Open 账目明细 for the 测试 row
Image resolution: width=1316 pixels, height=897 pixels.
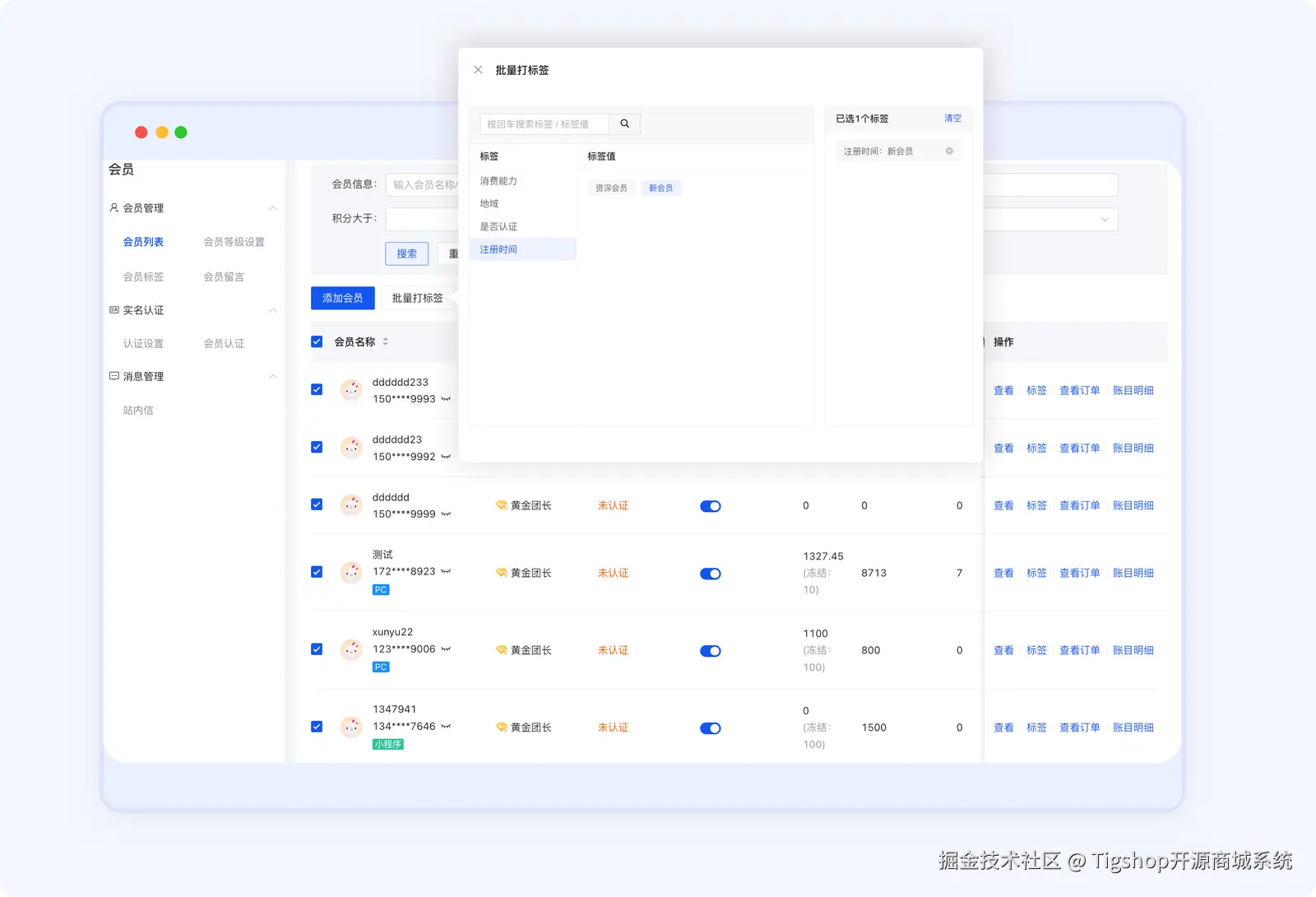1133,573
